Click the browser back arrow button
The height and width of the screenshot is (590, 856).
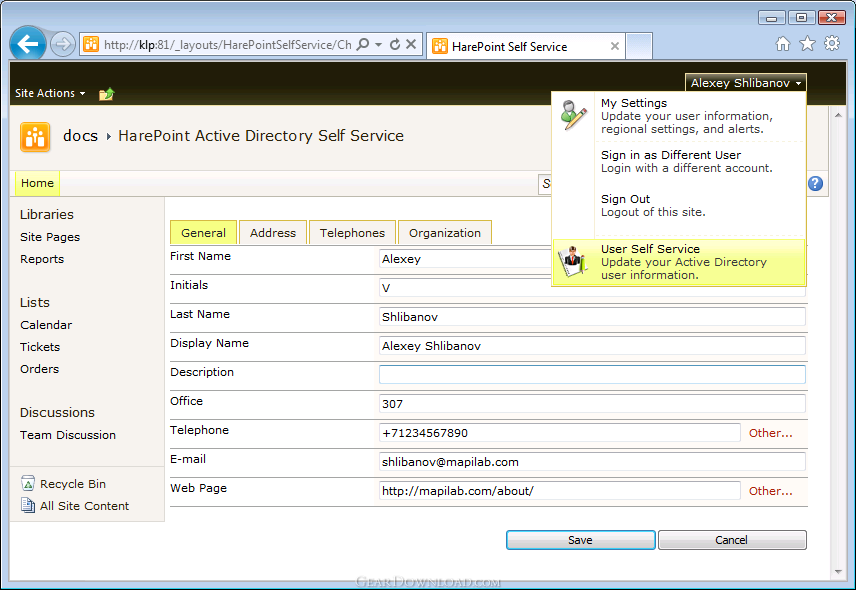28,43
